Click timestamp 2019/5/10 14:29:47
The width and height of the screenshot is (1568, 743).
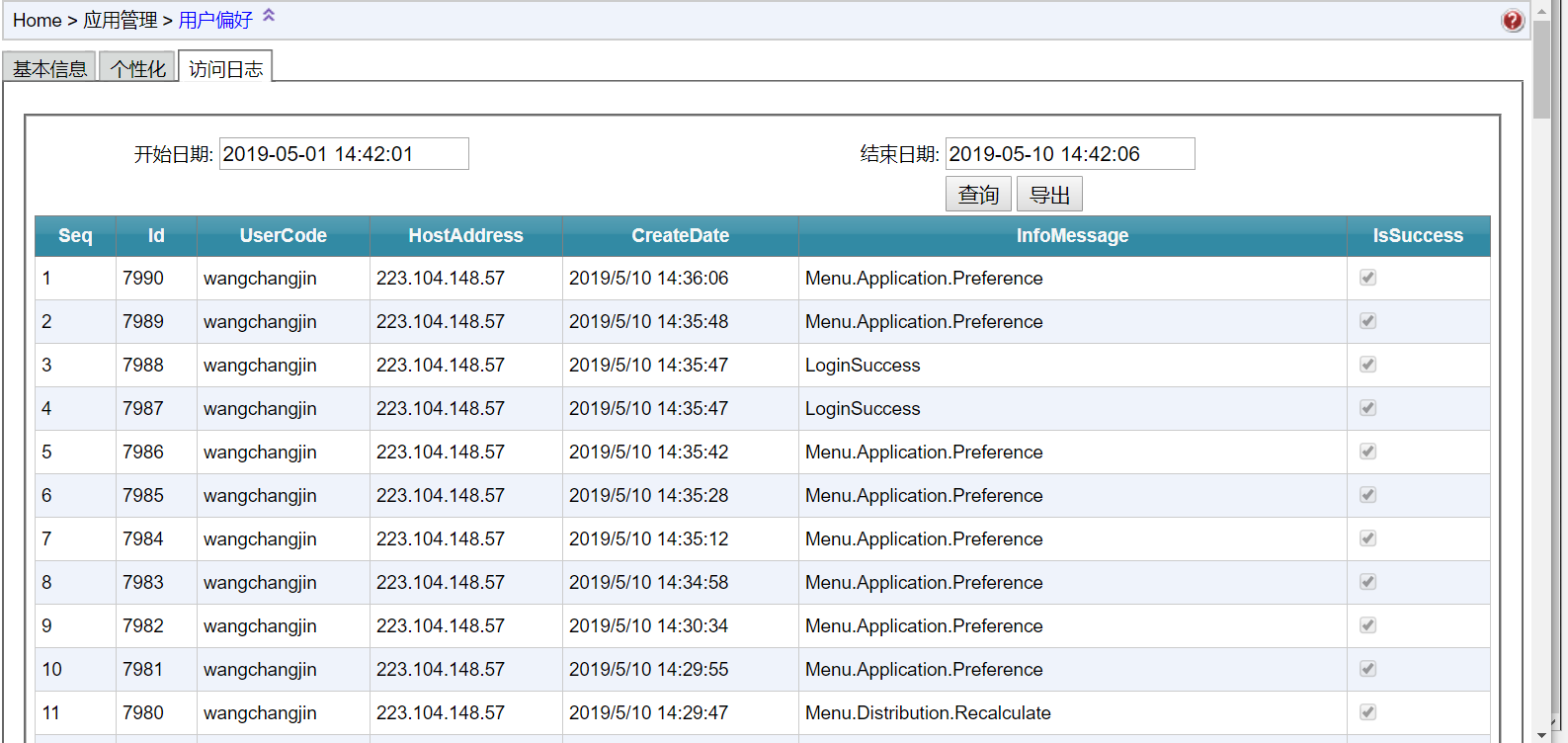click(x=648, y=713)
